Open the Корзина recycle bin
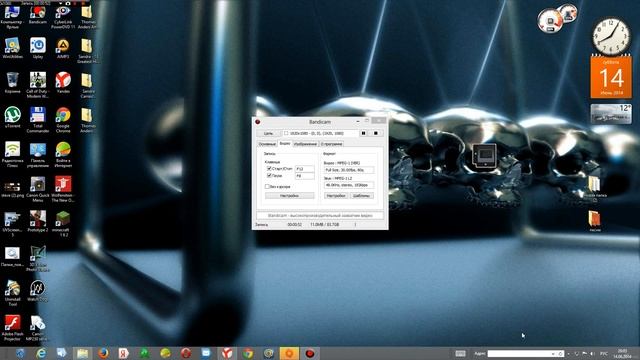The height and width of the screenshot is (360, 640). point(12,83)
